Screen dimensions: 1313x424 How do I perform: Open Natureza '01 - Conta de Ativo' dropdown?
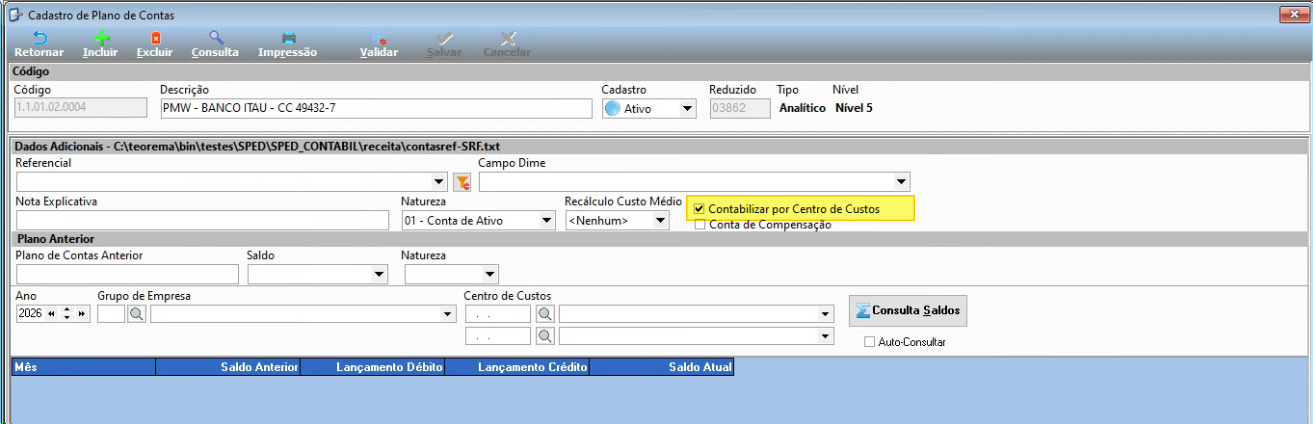point(546,220)
